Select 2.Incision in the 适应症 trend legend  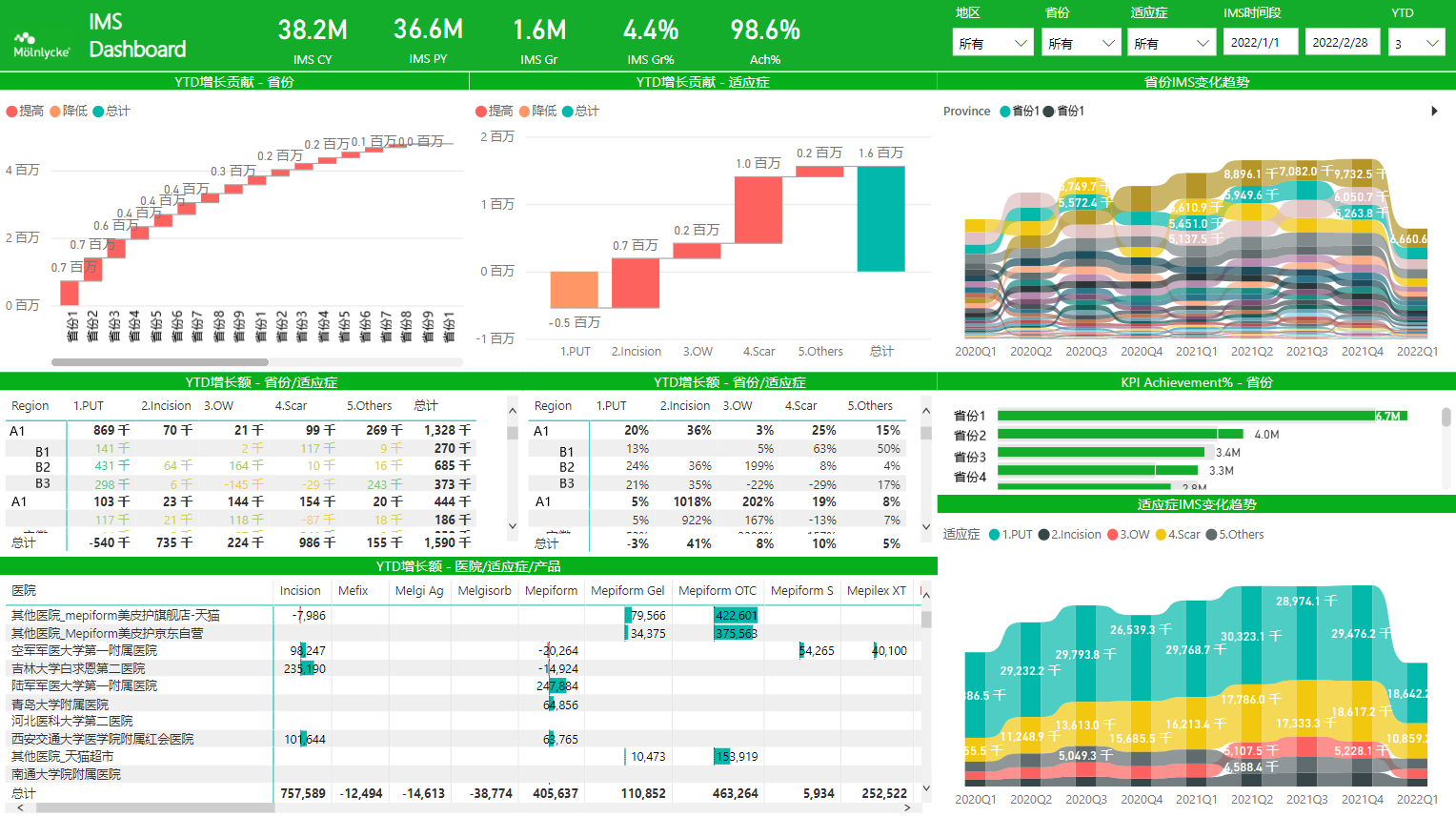tap(1070, 535)
